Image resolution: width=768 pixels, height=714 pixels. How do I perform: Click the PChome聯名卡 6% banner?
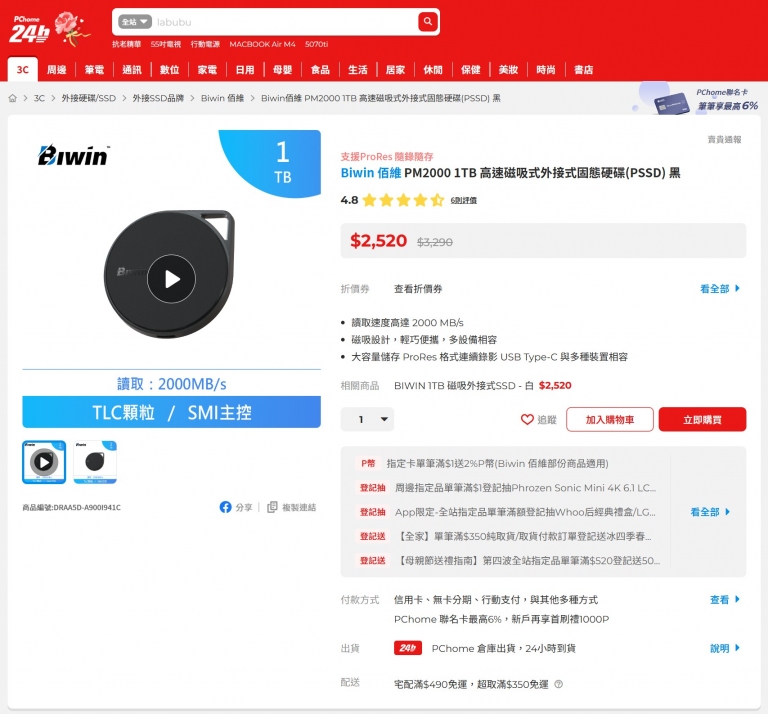tap(696, 99)
